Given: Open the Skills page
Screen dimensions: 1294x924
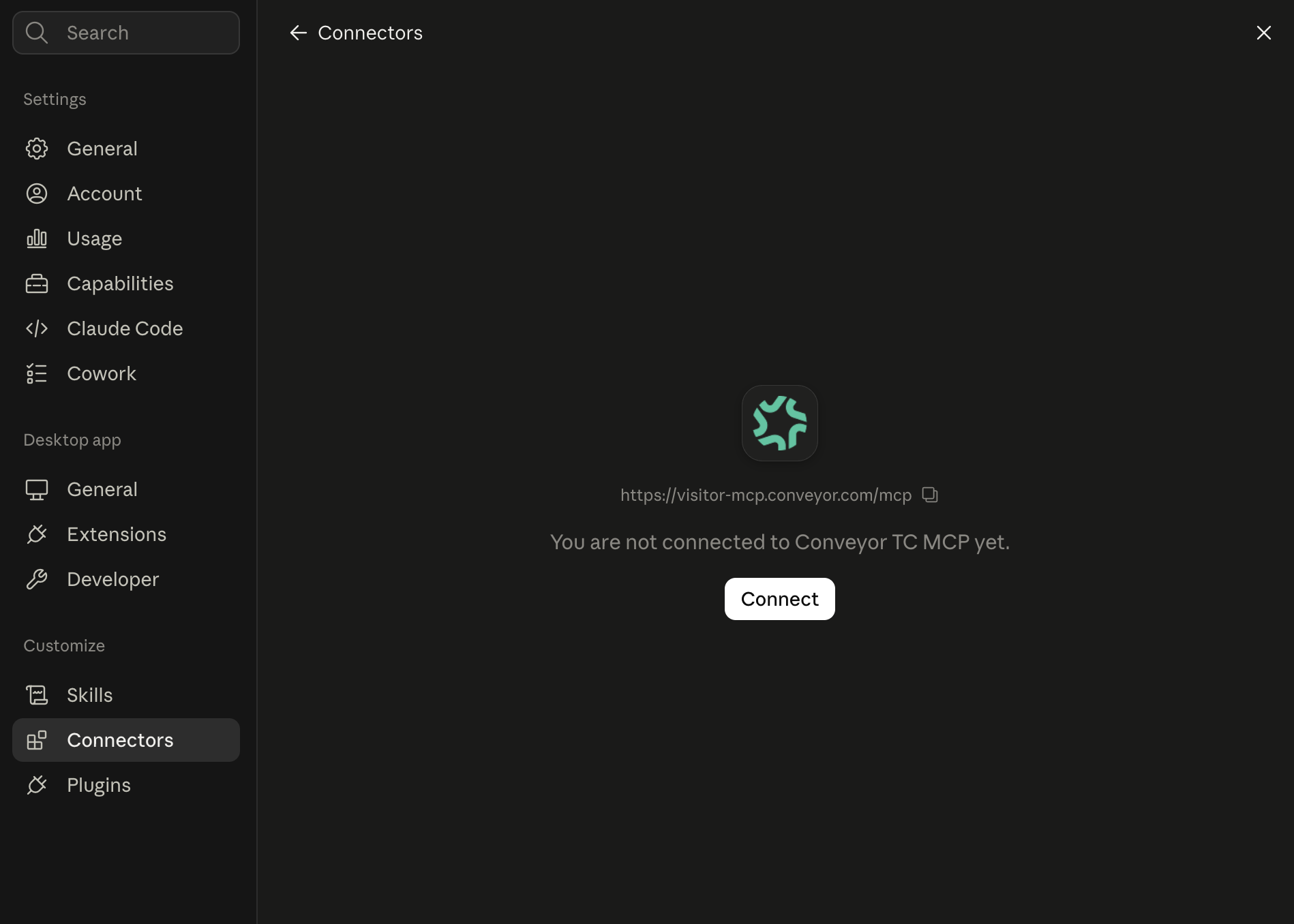Looking at the screenshot, I should coord(126,695).
